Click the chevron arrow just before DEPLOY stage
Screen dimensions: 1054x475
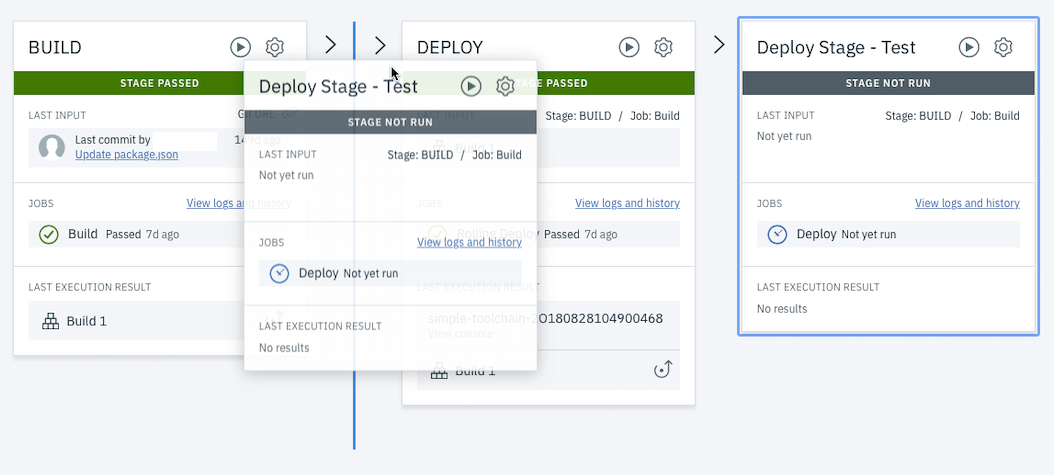(380, 45)
